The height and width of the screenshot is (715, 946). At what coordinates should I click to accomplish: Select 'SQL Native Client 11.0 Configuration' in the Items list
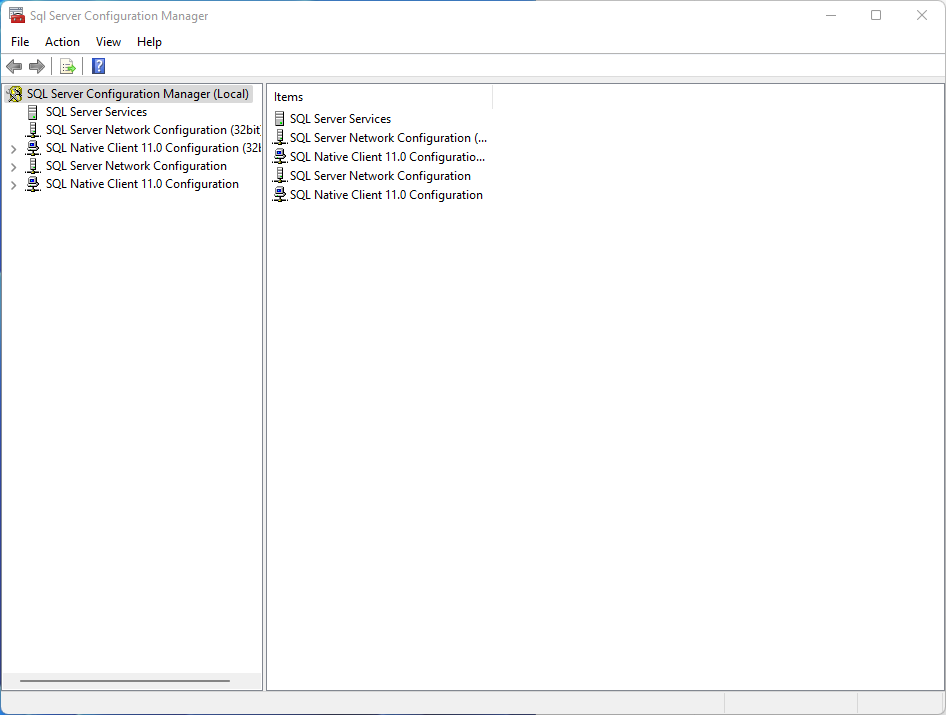386,195
